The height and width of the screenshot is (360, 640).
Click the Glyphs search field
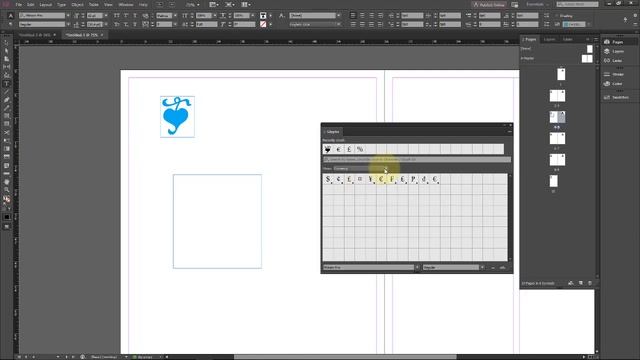(417, 160)
